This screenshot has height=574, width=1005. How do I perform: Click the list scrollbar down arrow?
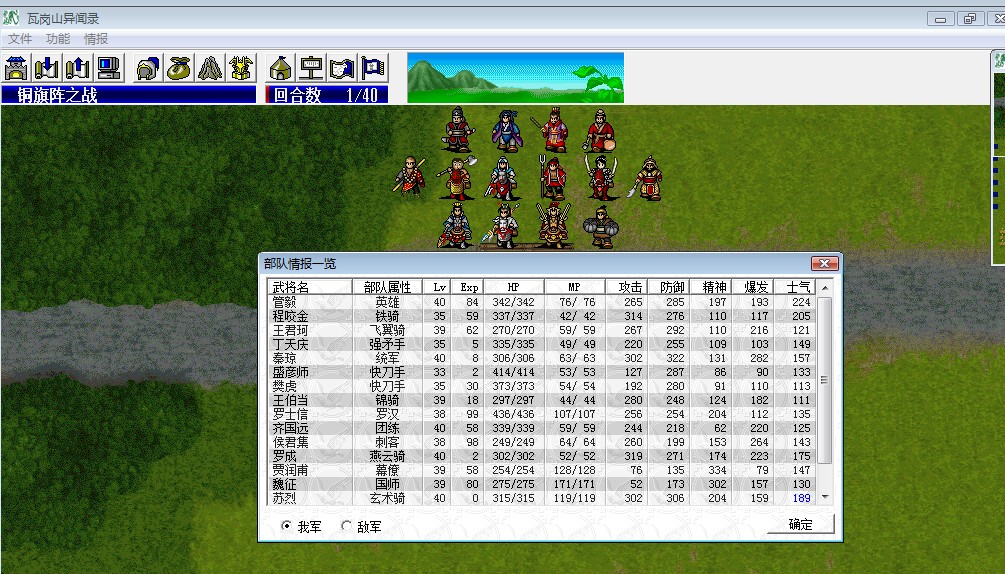(x=825, y=496)
